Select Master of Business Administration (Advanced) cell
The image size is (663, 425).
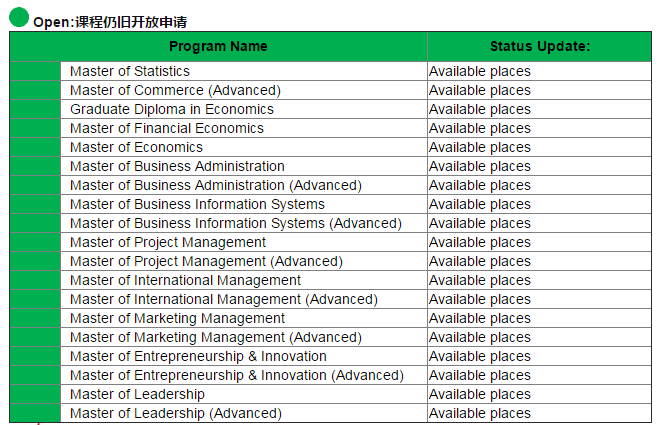[x=216, y=185]
